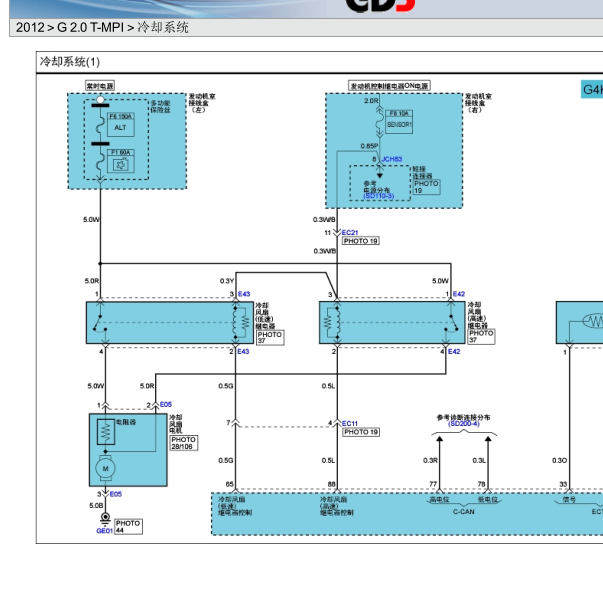Follow the SD200-4 diagnostic link reference
This screenshot has height=606, width=603.
464,424
